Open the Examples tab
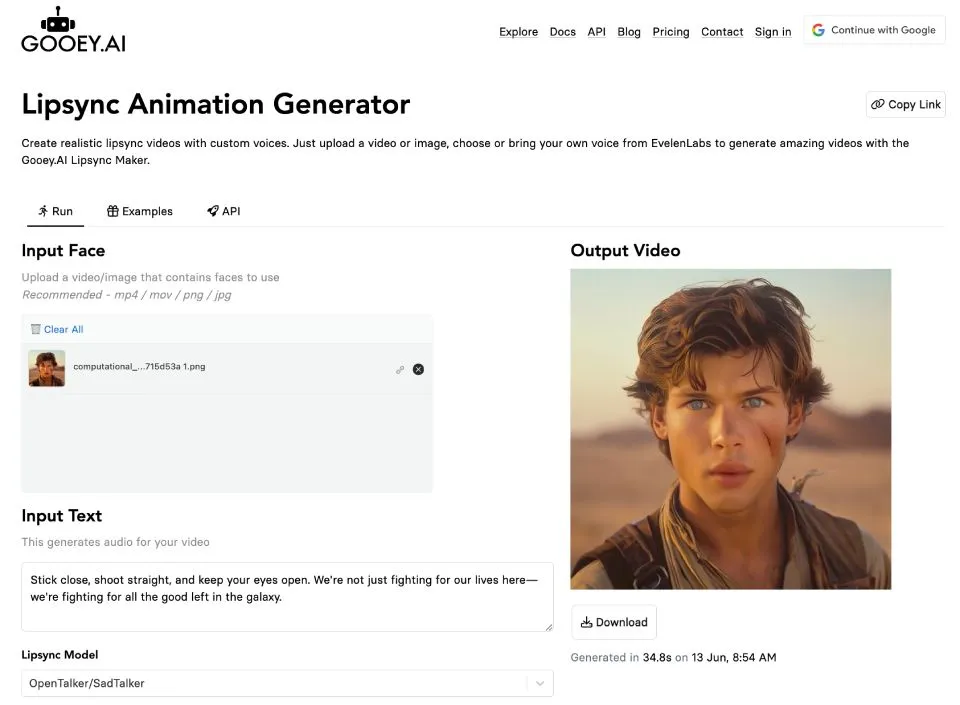Viewport: 960px width, 705px height. coord(140,211)
